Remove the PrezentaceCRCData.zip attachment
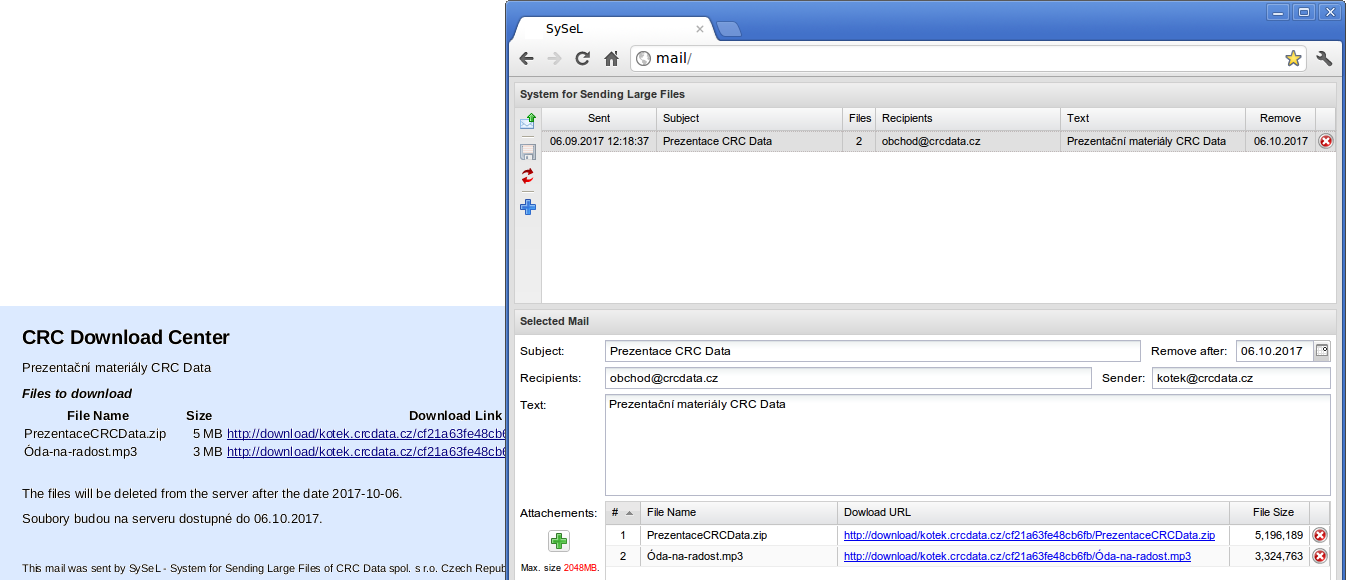This screenshot has height=580, width=1346. point(1320,535)
